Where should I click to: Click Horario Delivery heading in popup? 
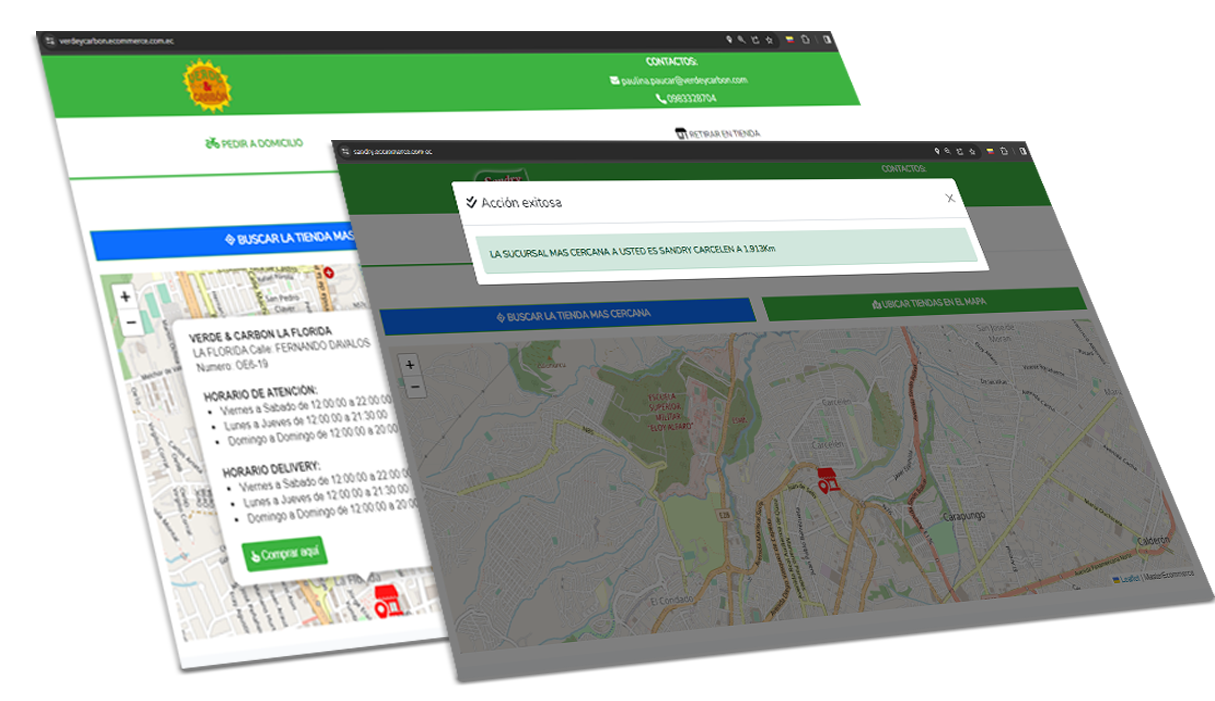[272, 468]
